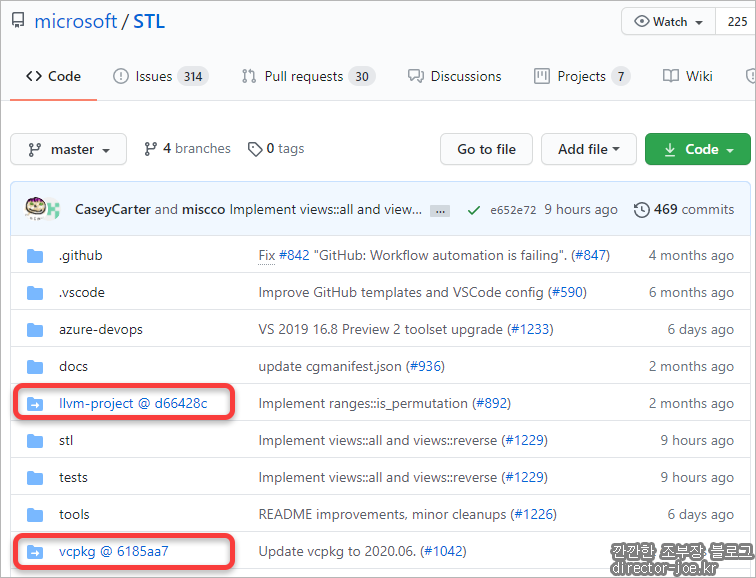Screen dimensions: 756x578
Task: Click the Issues count badge 314
Action: point(193,76)
